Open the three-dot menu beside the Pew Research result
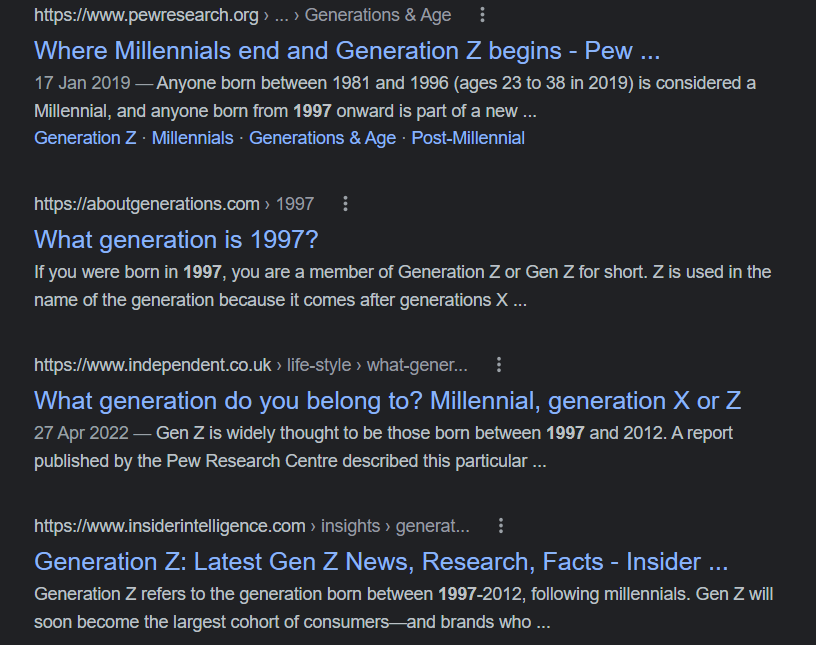The image size is (816, 645). pyautogui.click(x=483, y=15)
